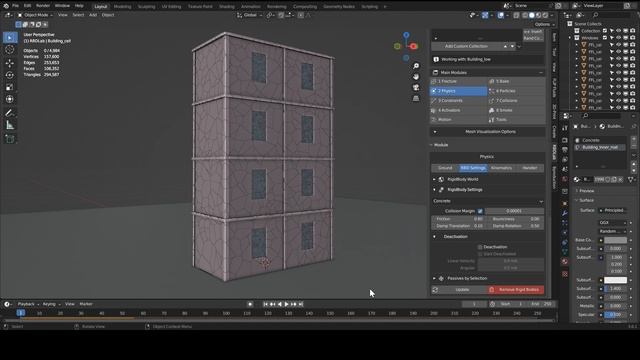Image resolution: width=640 pixels, height=360 pixels.
Task: Expand the Windows collection tree
Action: point(570,38)
